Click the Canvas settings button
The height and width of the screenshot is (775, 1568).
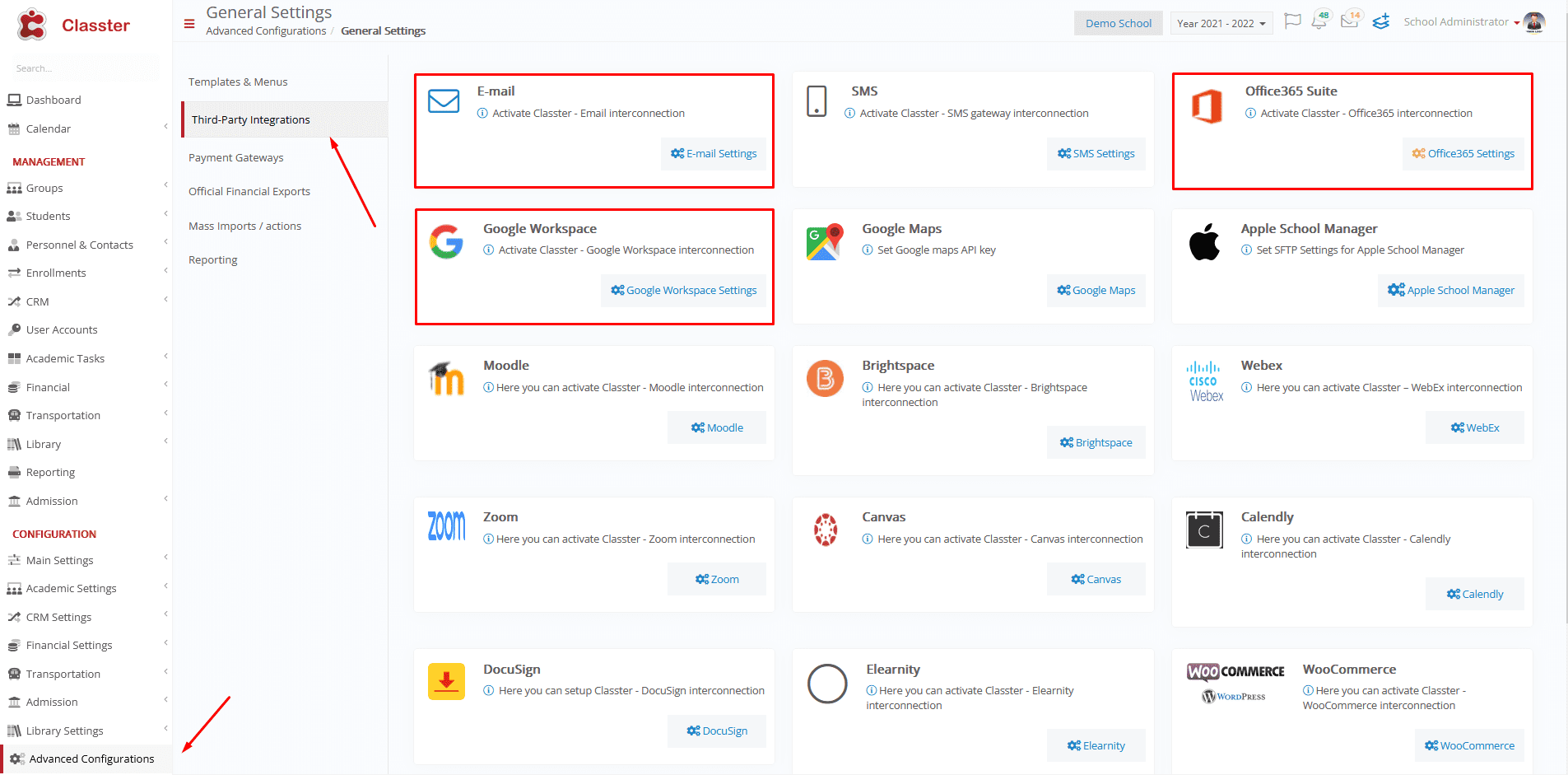pos(1096,579)
